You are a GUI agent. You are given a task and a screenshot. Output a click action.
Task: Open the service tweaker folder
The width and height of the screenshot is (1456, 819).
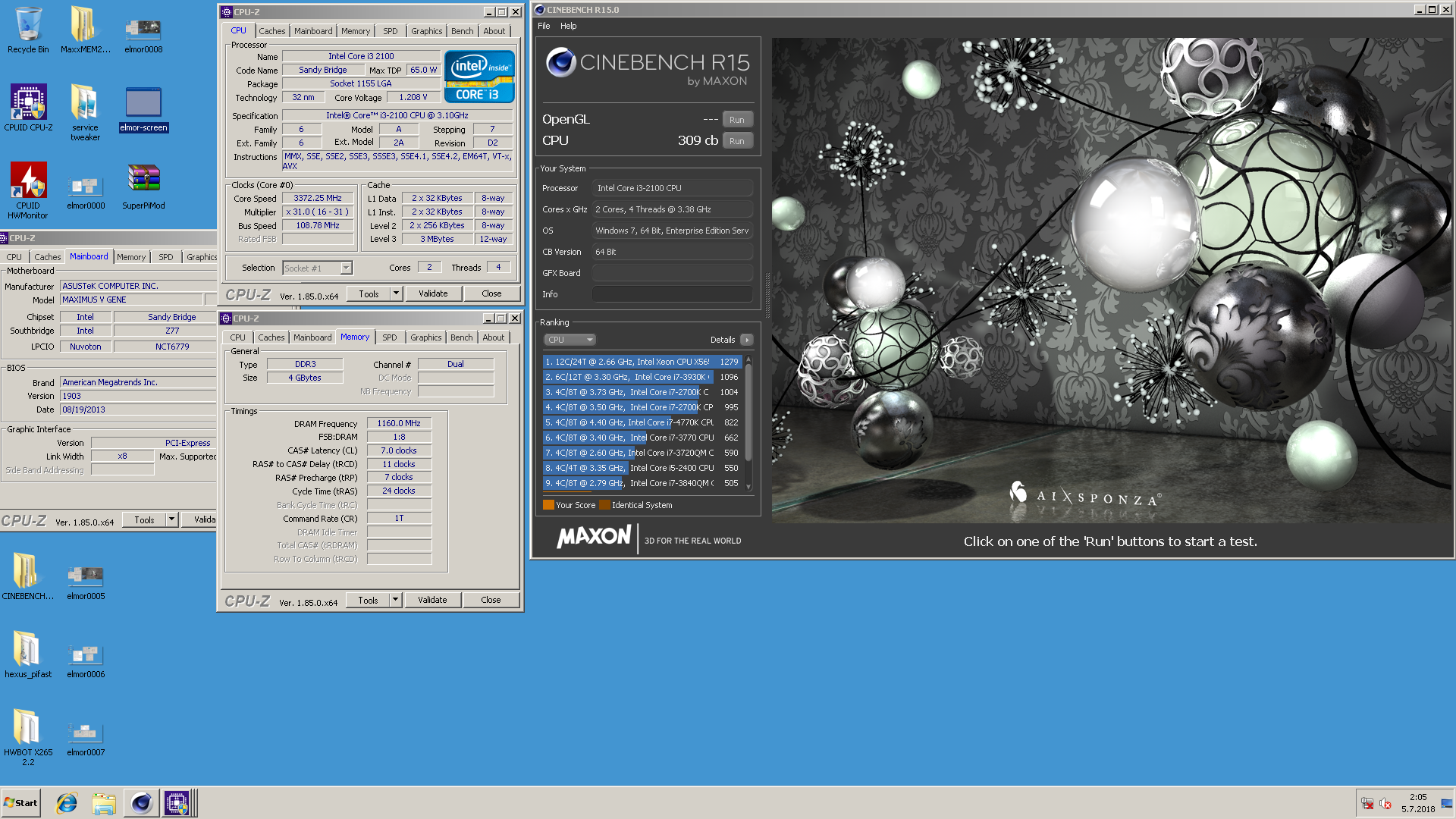point(85,112)
